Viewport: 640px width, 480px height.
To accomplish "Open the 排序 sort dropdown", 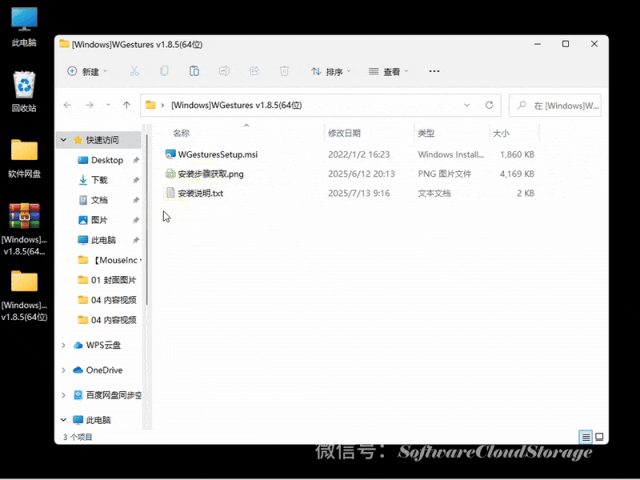I will click(x=331, y=71).
